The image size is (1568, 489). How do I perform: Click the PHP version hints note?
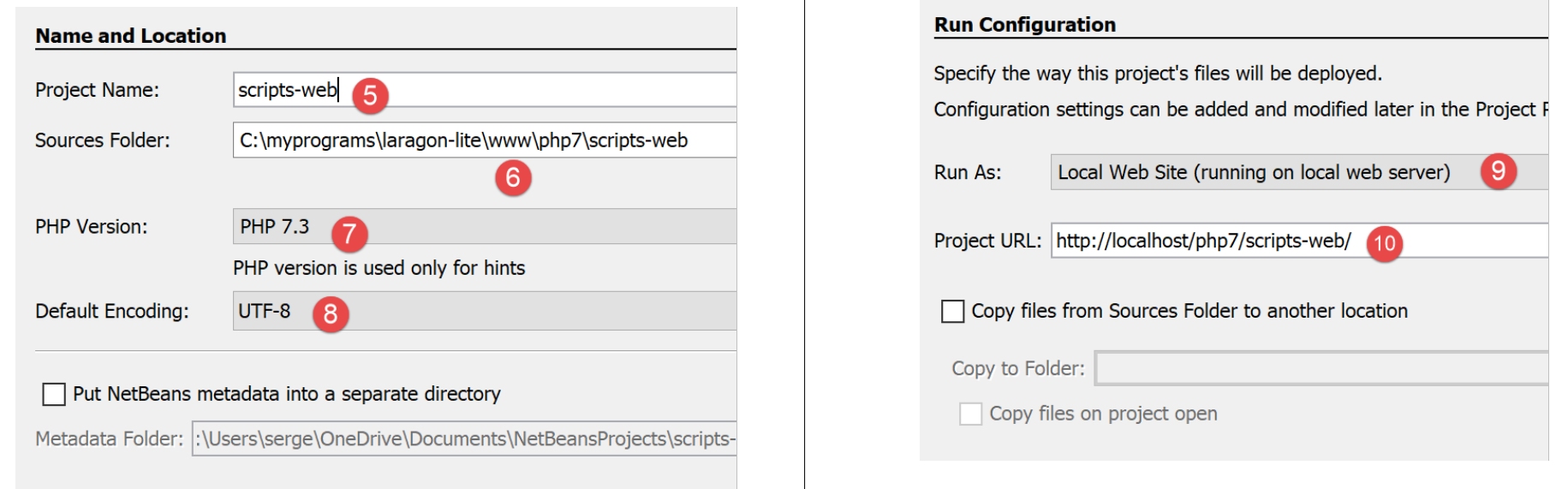pos(379,268)
